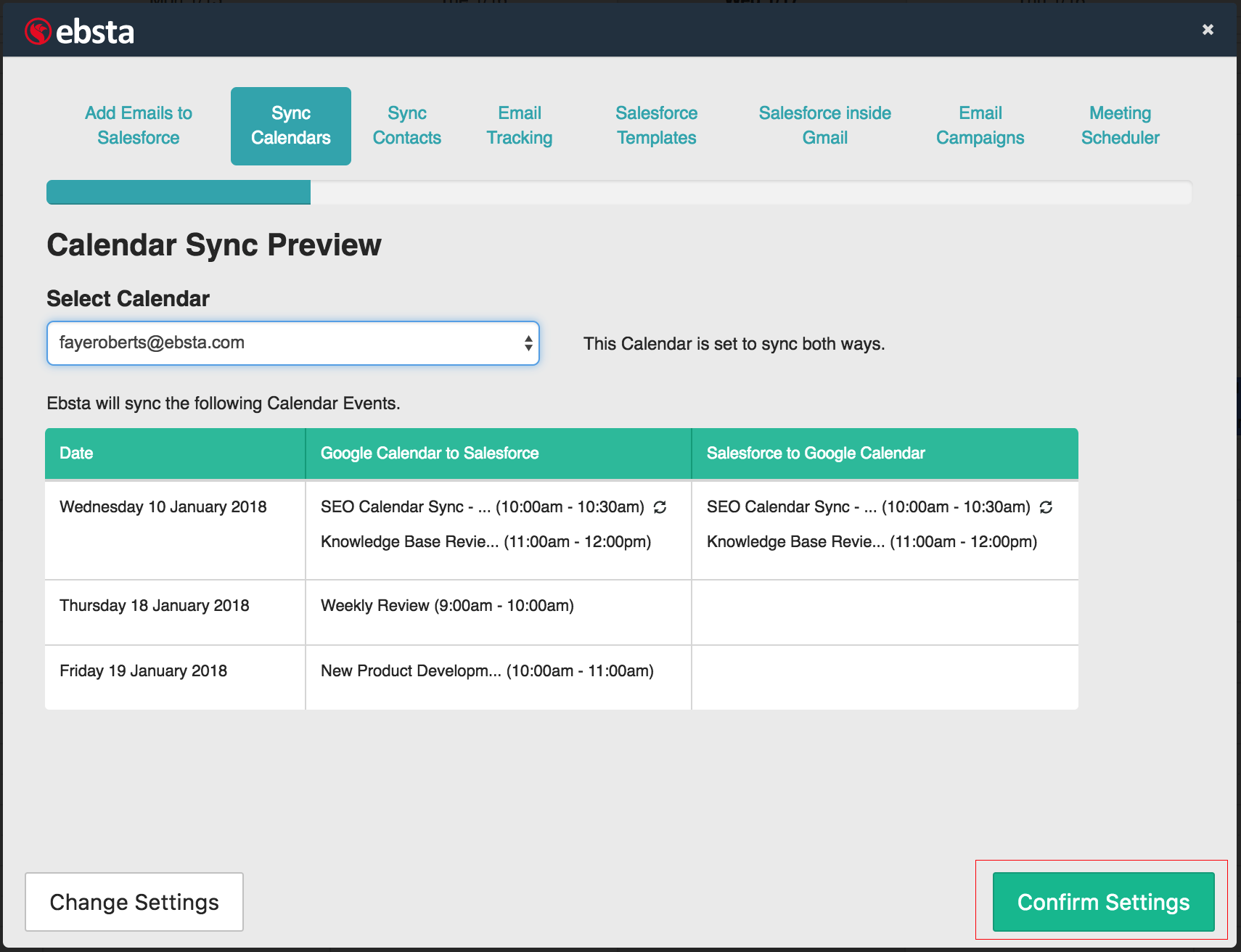The height and width of the screenshot is (952, 1241).
Task: Switch to Salesforce inside Gmail tab
Action: 824,126
